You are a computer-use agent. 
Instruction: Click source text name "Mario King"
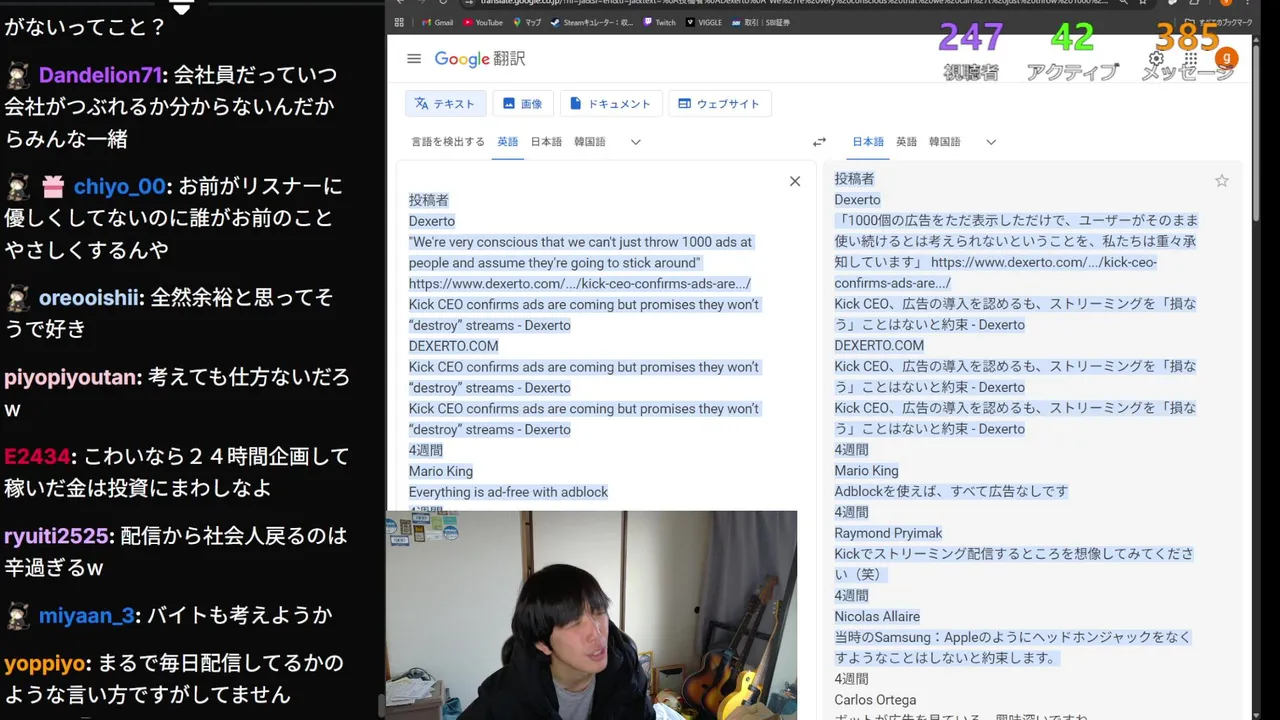[x=441, y=471]
